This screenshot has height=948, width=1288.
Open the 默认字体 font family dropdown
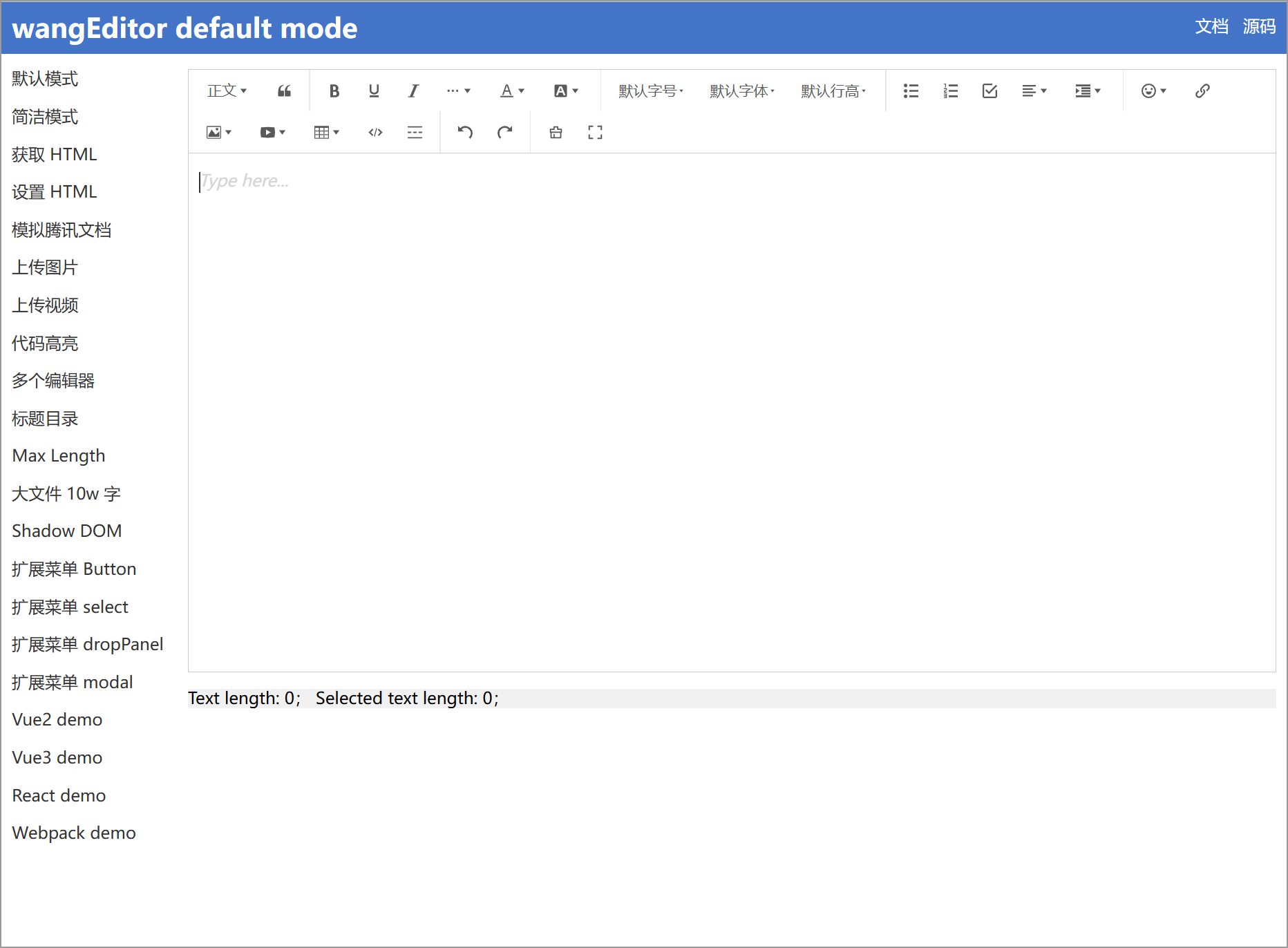coord(742,91)
